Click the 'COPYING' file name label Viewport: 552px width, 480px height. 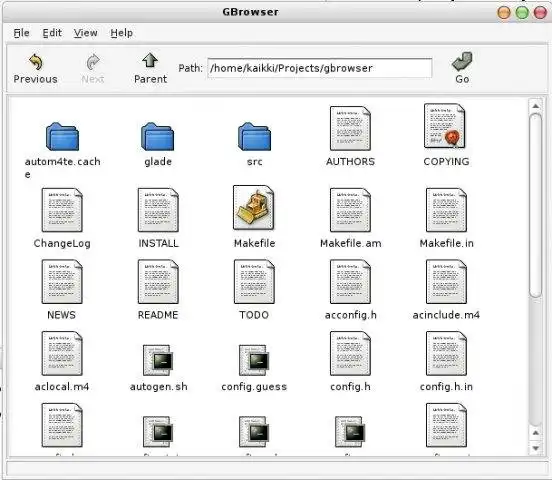446,162
